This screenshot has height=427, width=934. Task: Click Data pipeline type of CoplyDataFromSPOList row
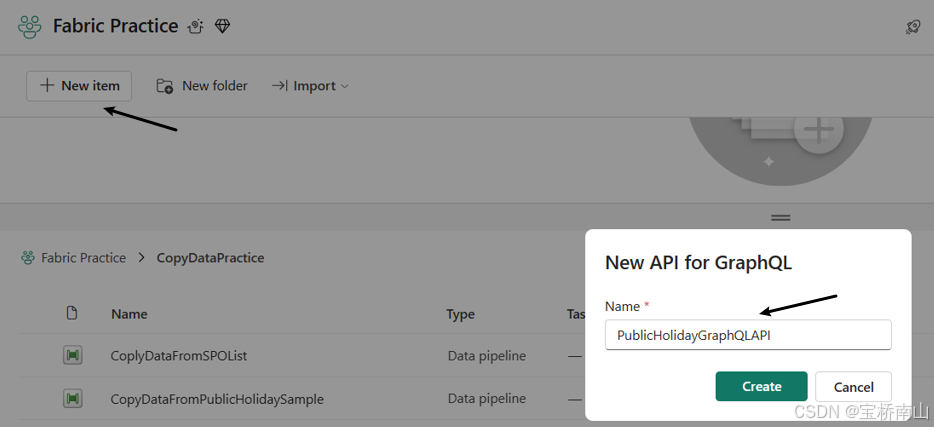tap(487, 356)
